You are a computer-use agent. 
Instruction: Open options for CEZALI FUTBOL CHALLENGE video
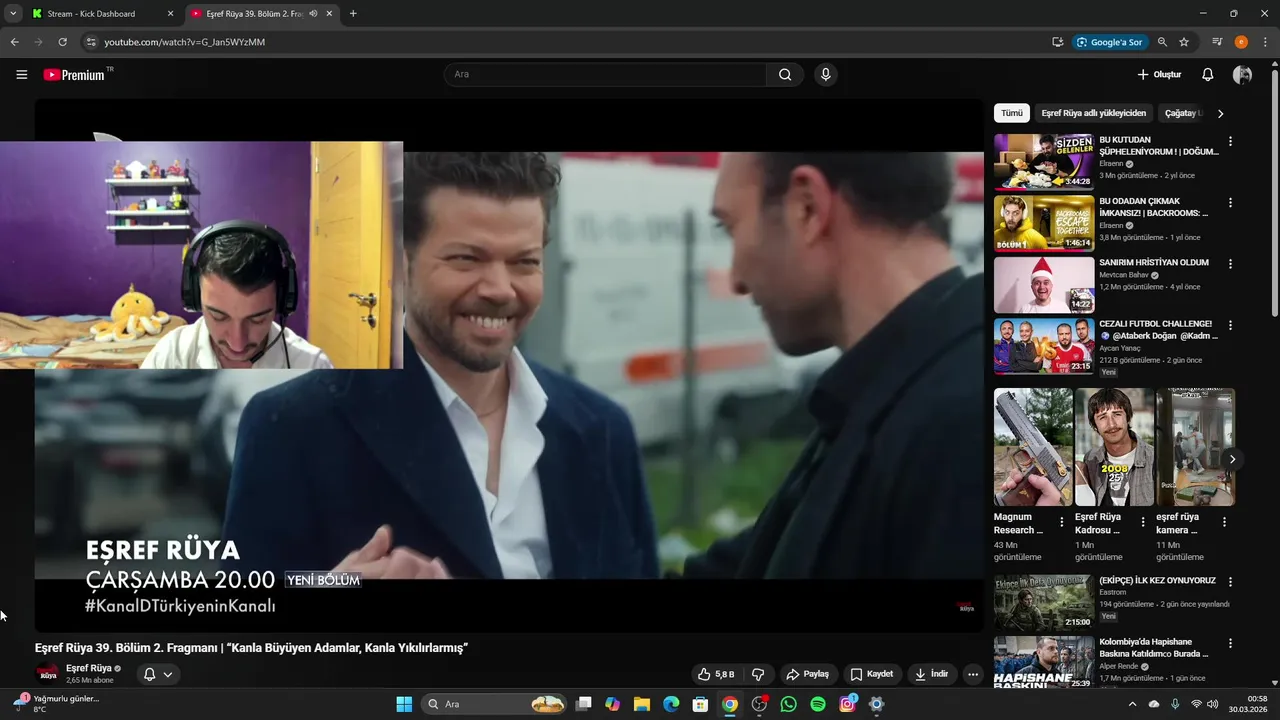pyautogui.click(x=1230, y=325)
